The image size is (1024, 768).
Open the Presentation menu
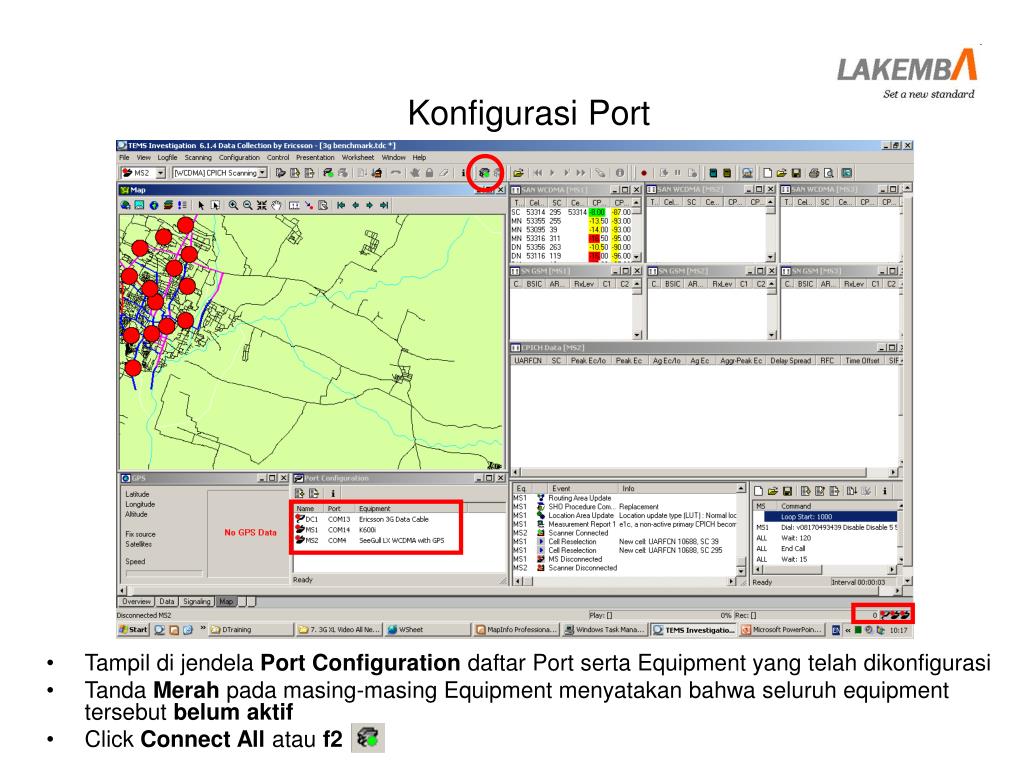(315, 157)
